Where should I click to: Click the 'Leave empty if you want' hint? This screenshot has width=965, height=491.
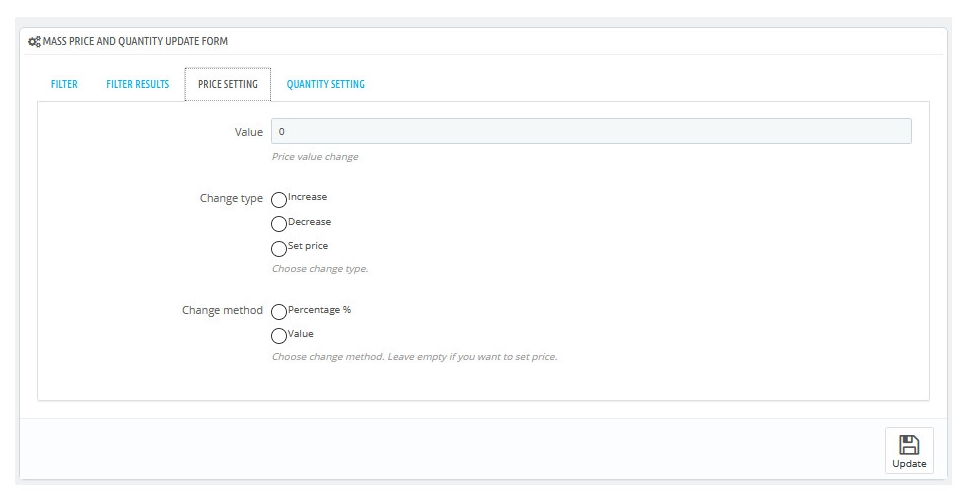441,357
